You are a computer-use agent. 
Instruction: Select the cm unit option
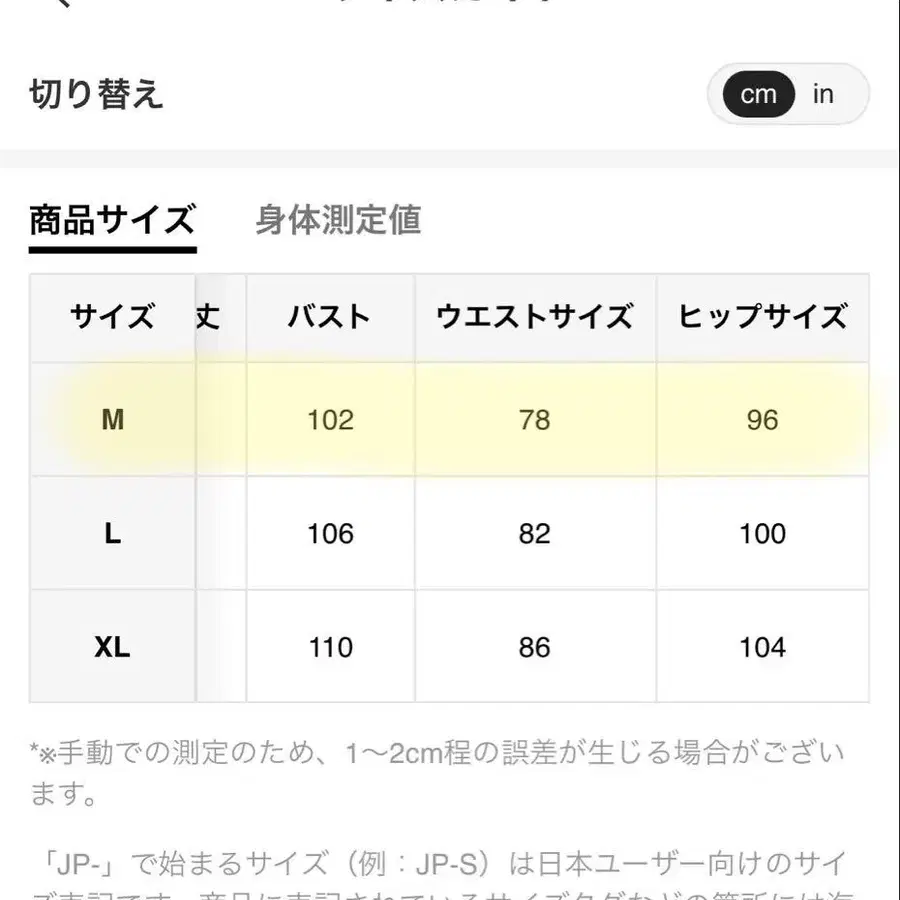757,93
